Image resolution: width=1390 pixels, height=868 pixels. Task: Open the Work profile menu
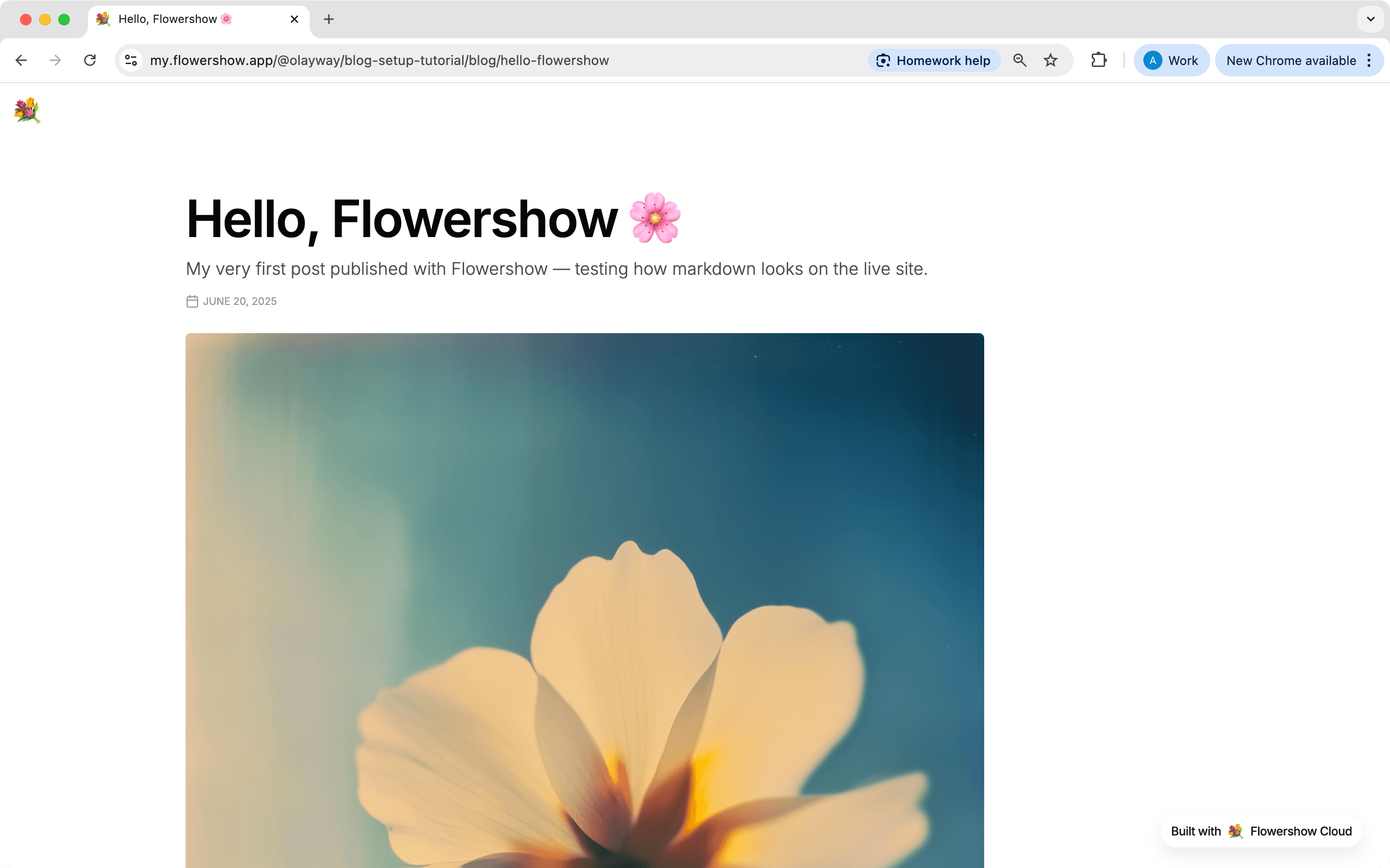point(1171,60)
